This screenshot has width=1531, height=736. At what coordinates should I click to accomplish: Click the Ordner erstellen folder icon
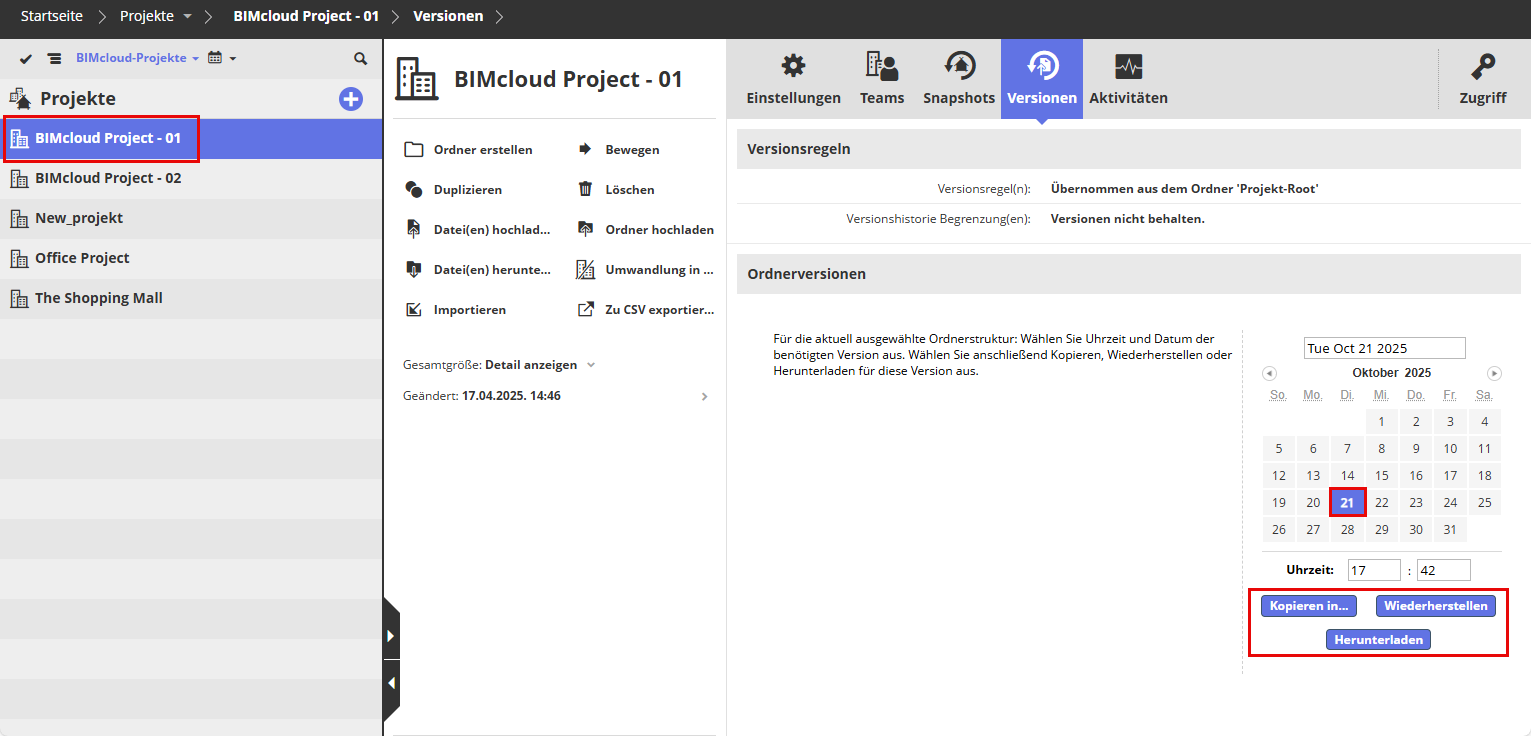coord(414,149)
